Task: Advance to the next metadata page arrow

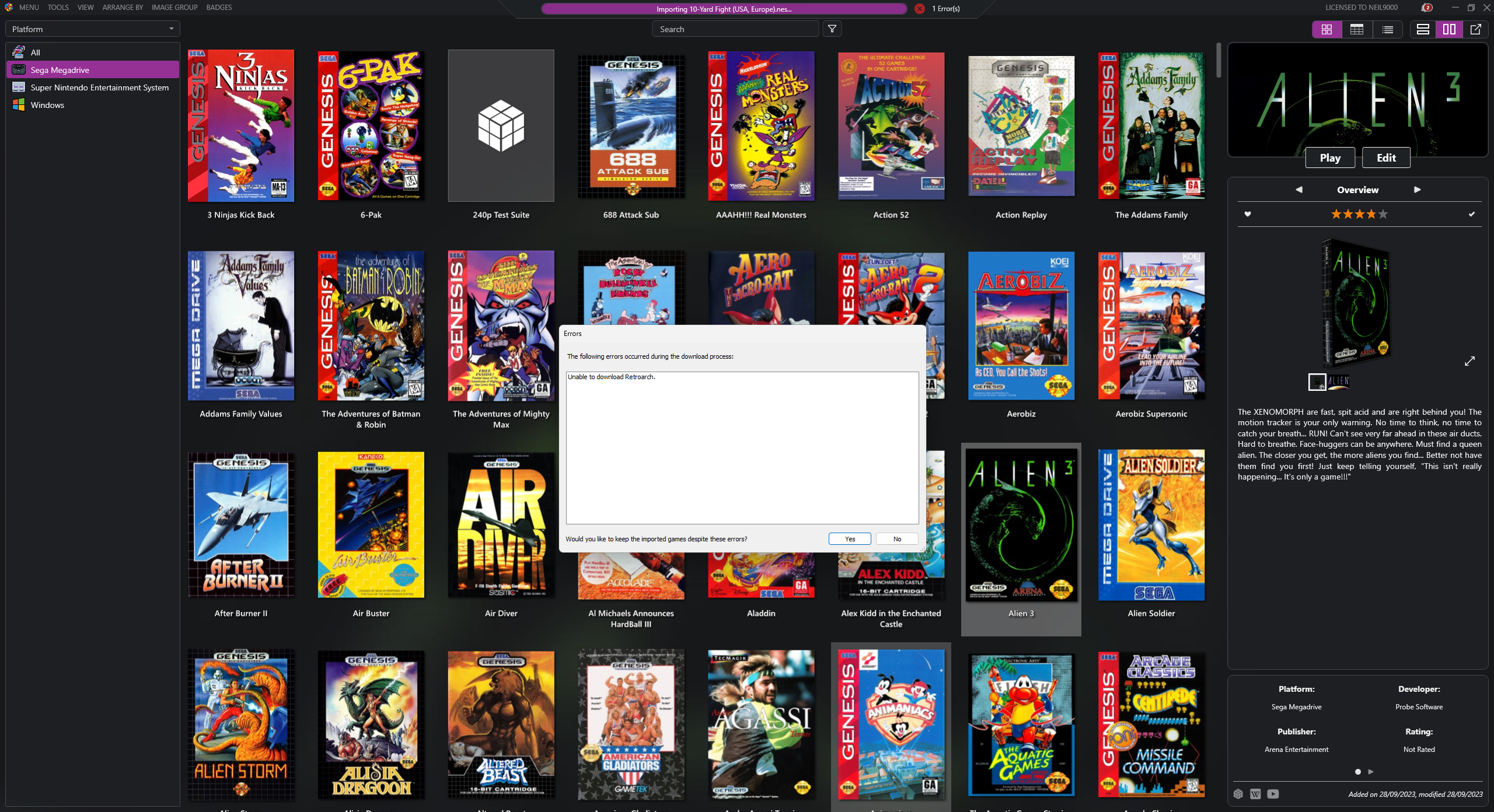Action: [x=1371, y=772]
